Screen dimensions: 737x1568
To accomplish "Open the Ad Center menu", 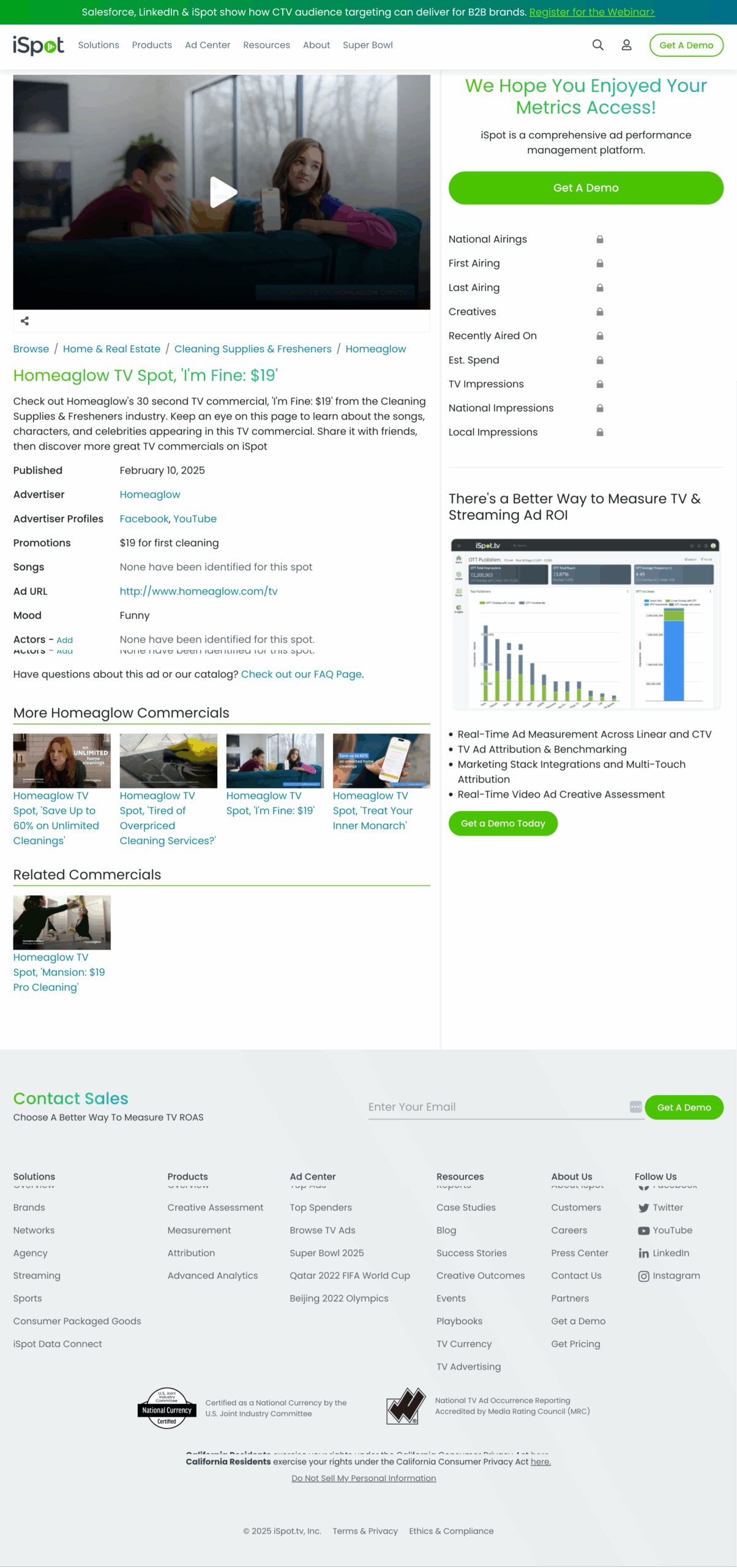I will [x=208, y=45].
